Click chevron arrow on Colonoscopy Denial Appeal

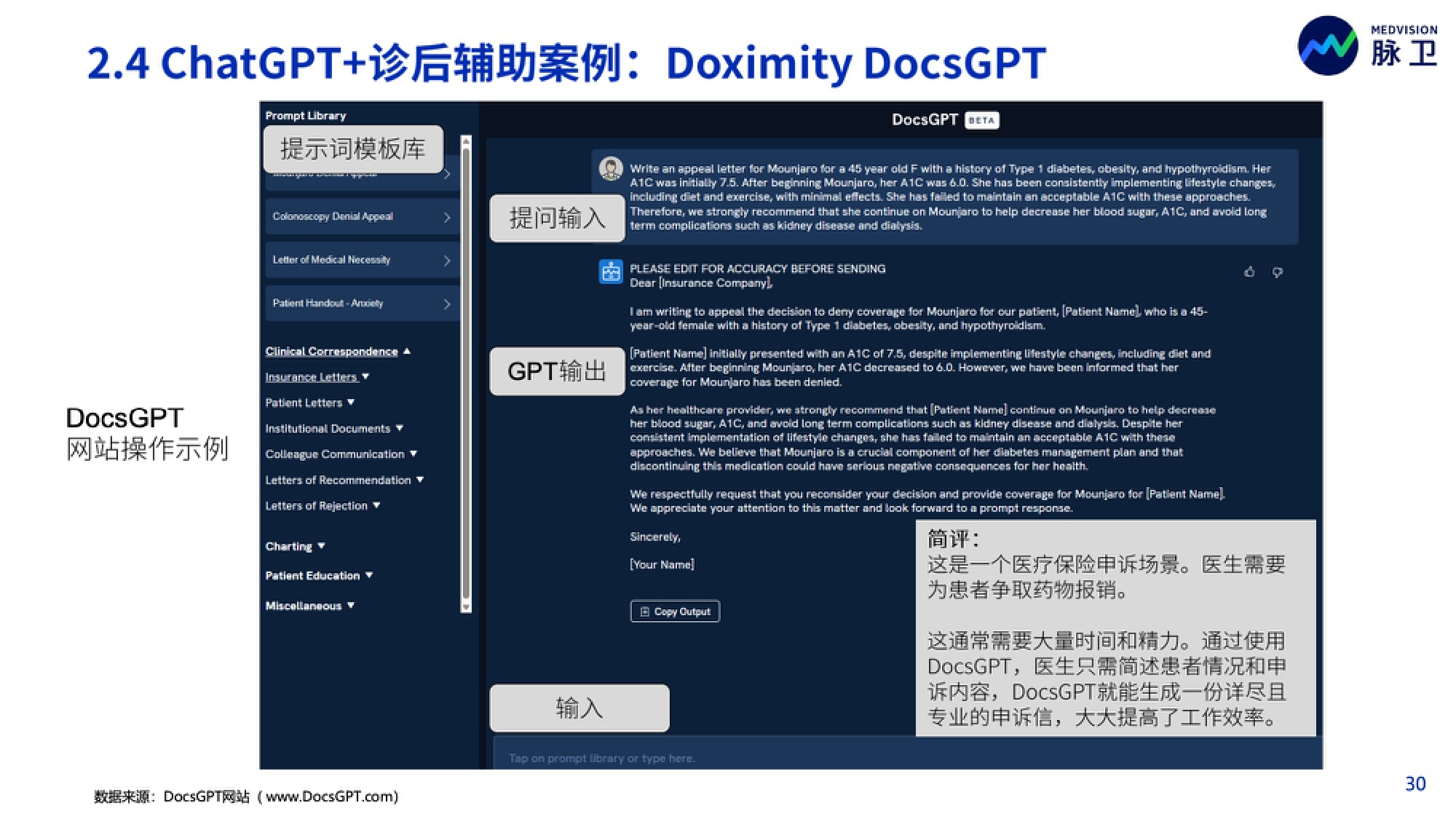pyautogui.click(x=447, y=217)
